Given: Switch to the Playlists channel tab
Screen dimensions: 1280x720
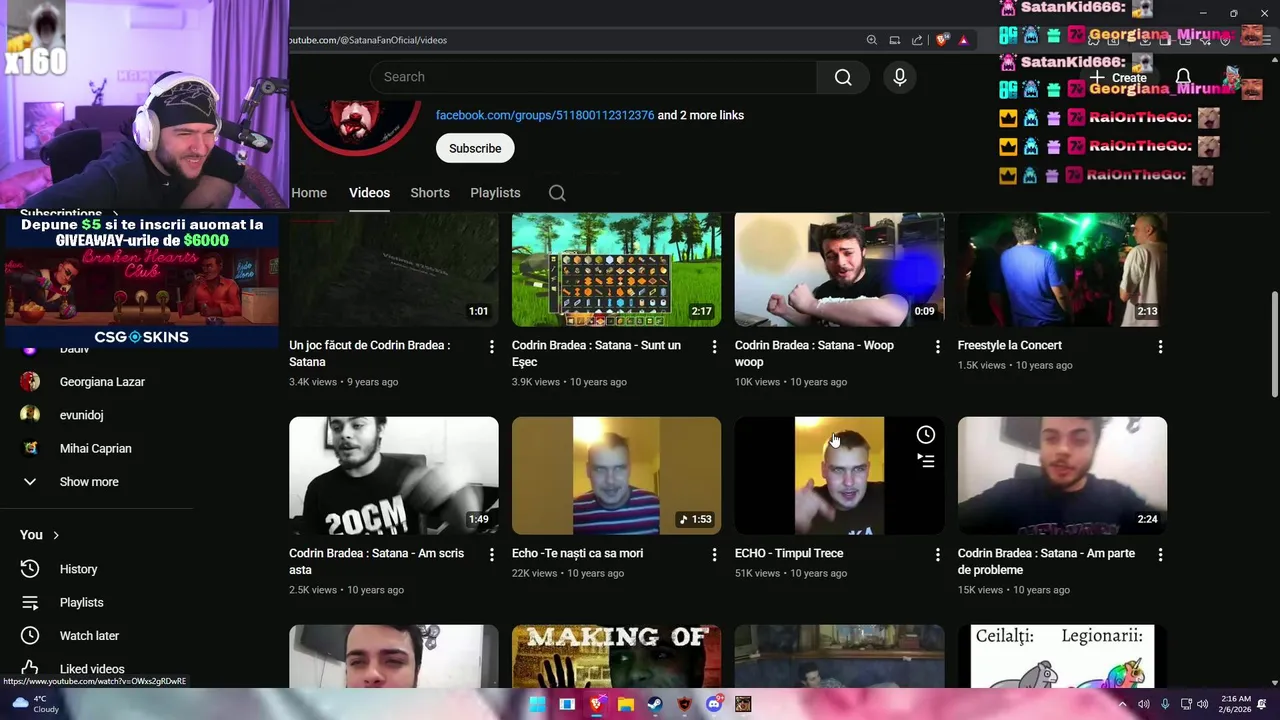Looking at the screenshot, I should pyautogui.click(x=495, y=193).
